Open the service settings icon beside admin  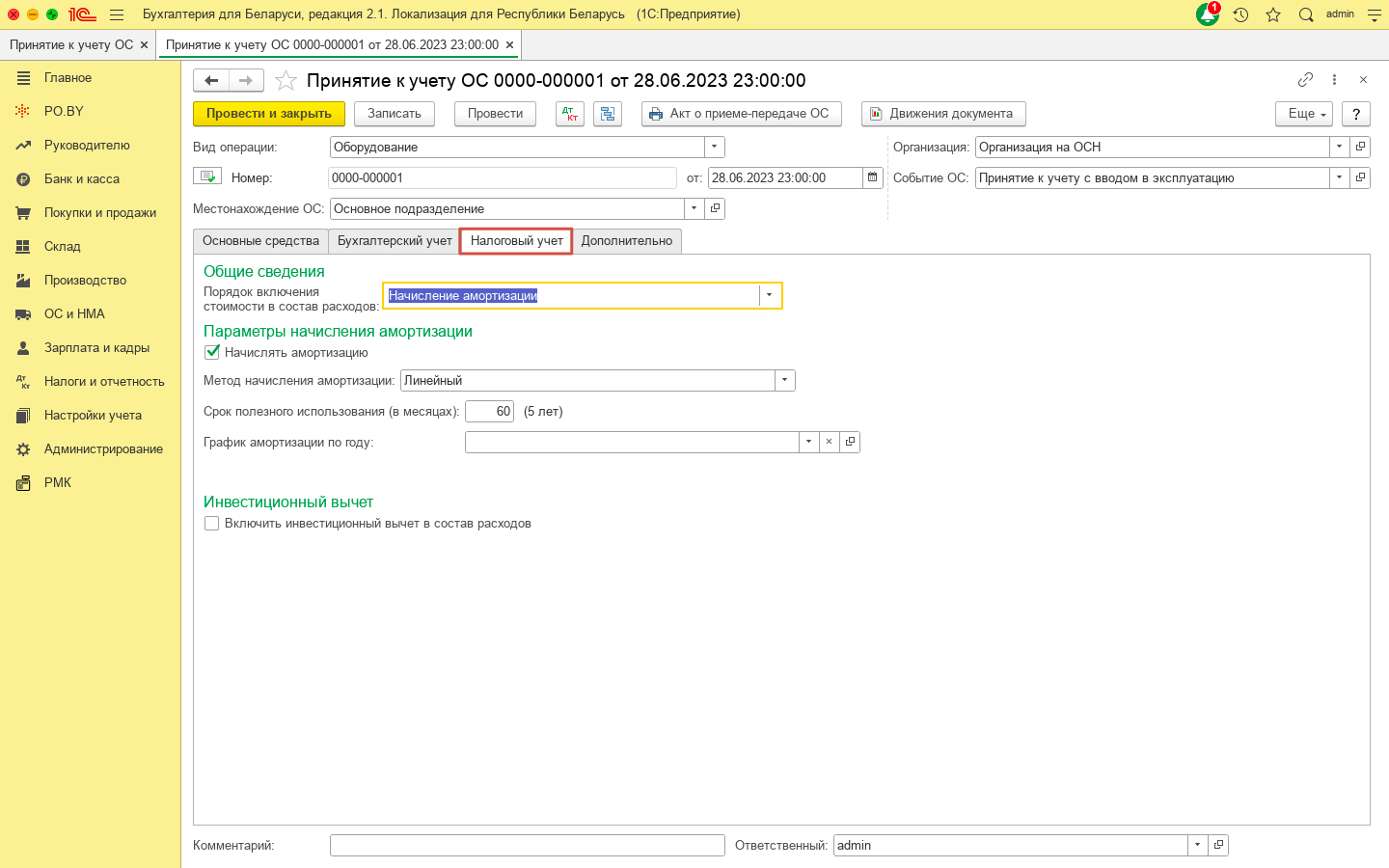tap(1375, 14)
